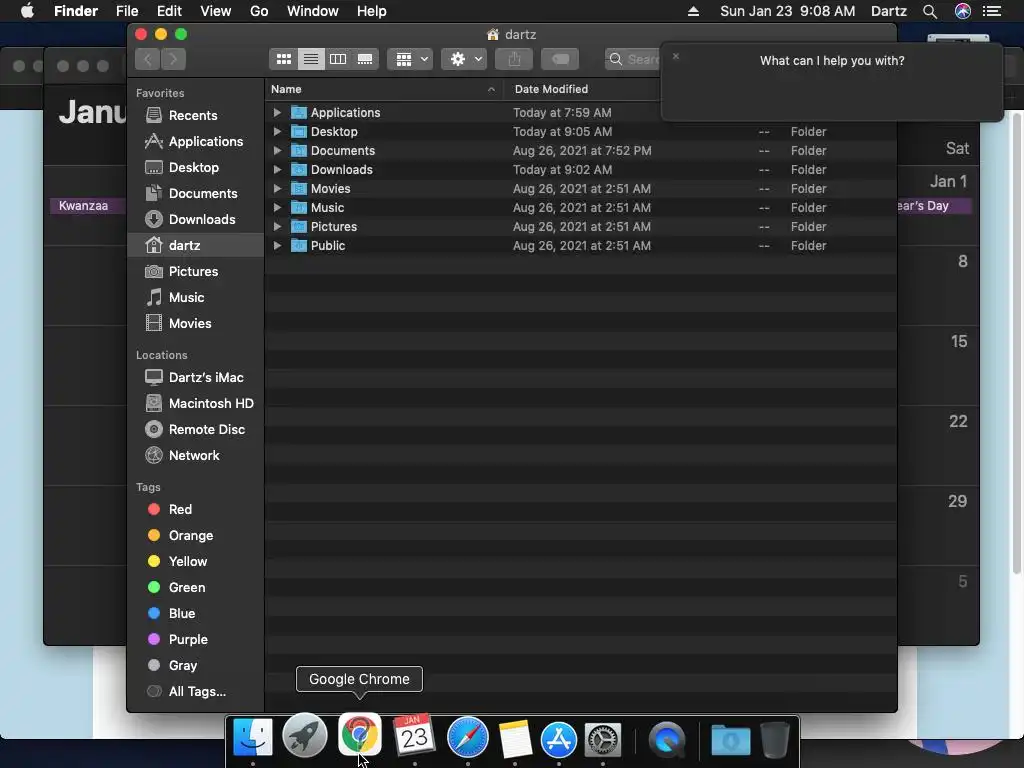Expand the Public folder row
This screenshot has width=1024, height=768.
click(x=277, y=246)
